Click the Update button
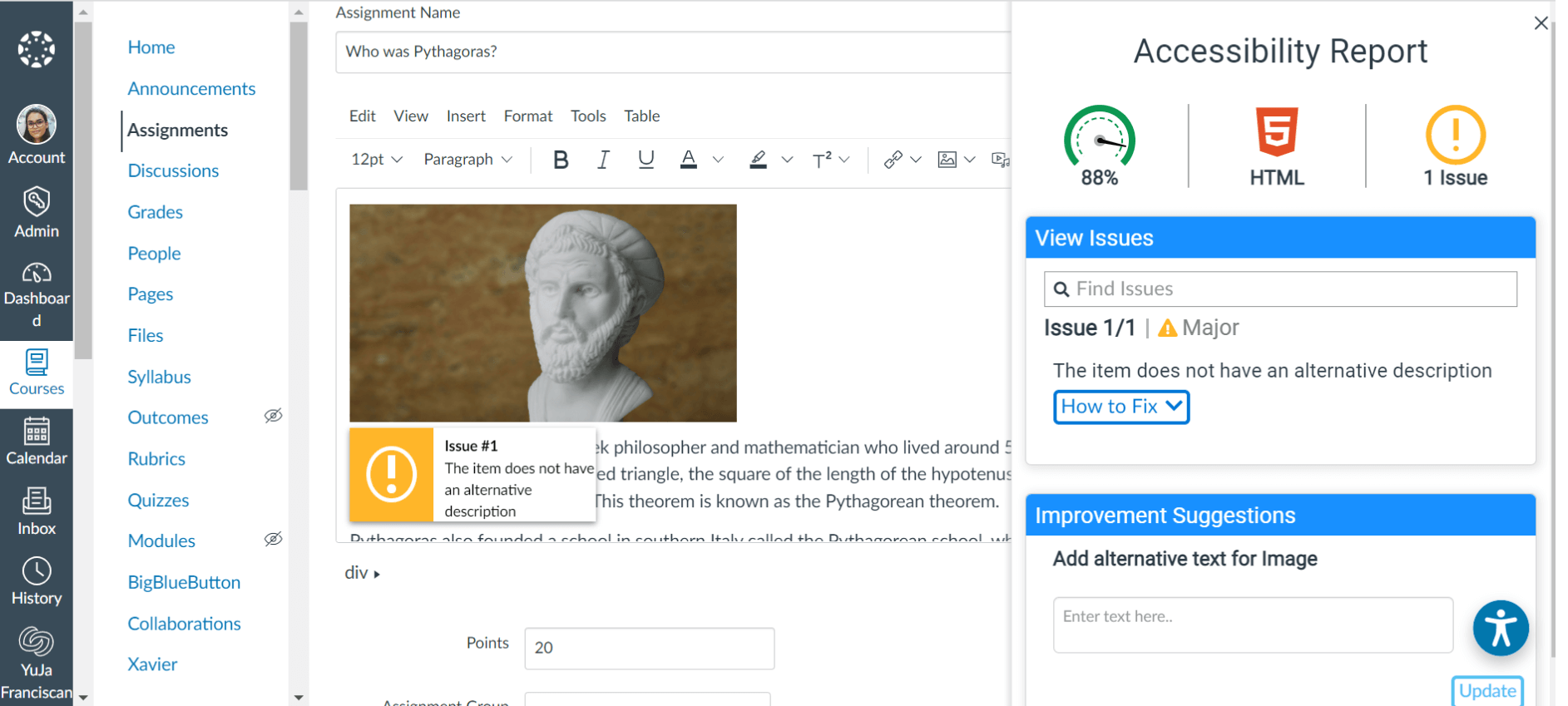1568x706 pixels. (1487, 691)
